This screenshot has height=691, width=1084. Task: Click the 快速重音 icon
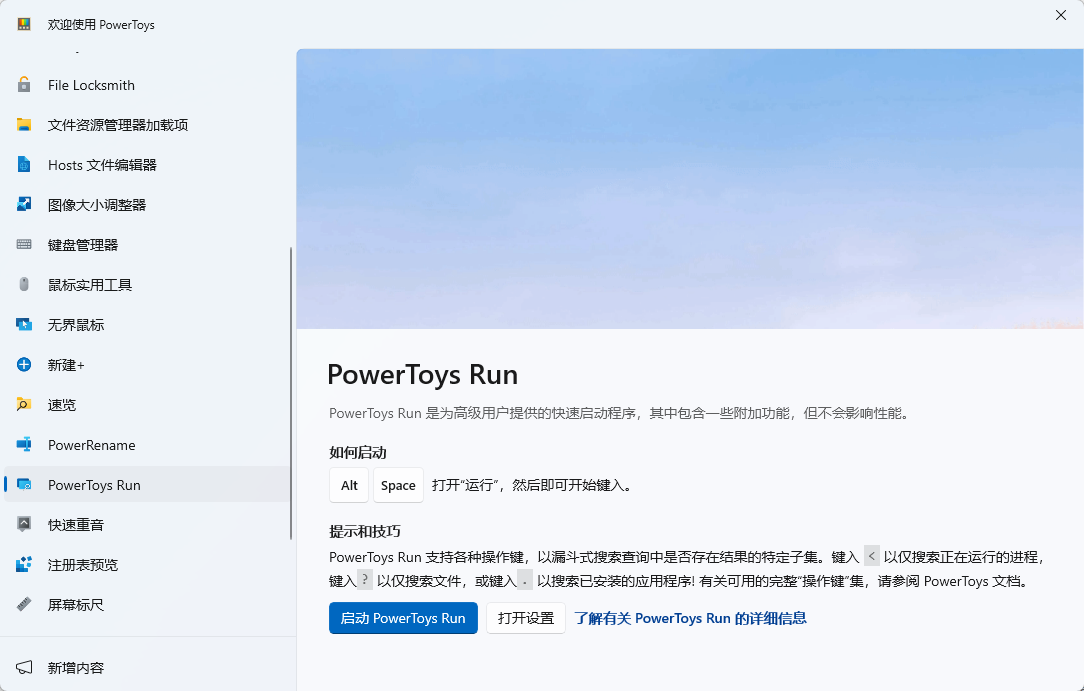tap(24, 524)
